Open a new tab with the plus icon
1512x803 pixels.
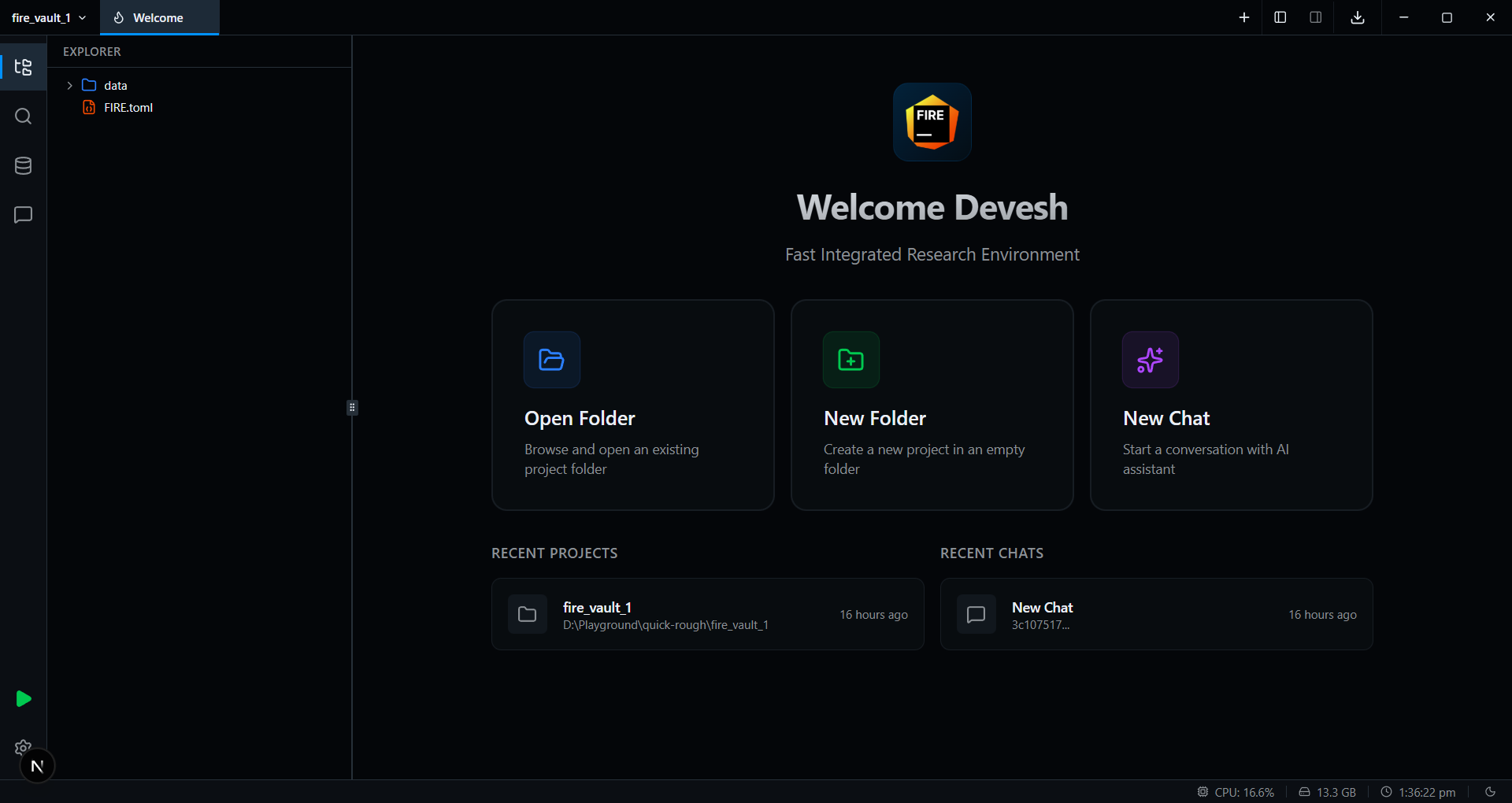[1244, 17]
